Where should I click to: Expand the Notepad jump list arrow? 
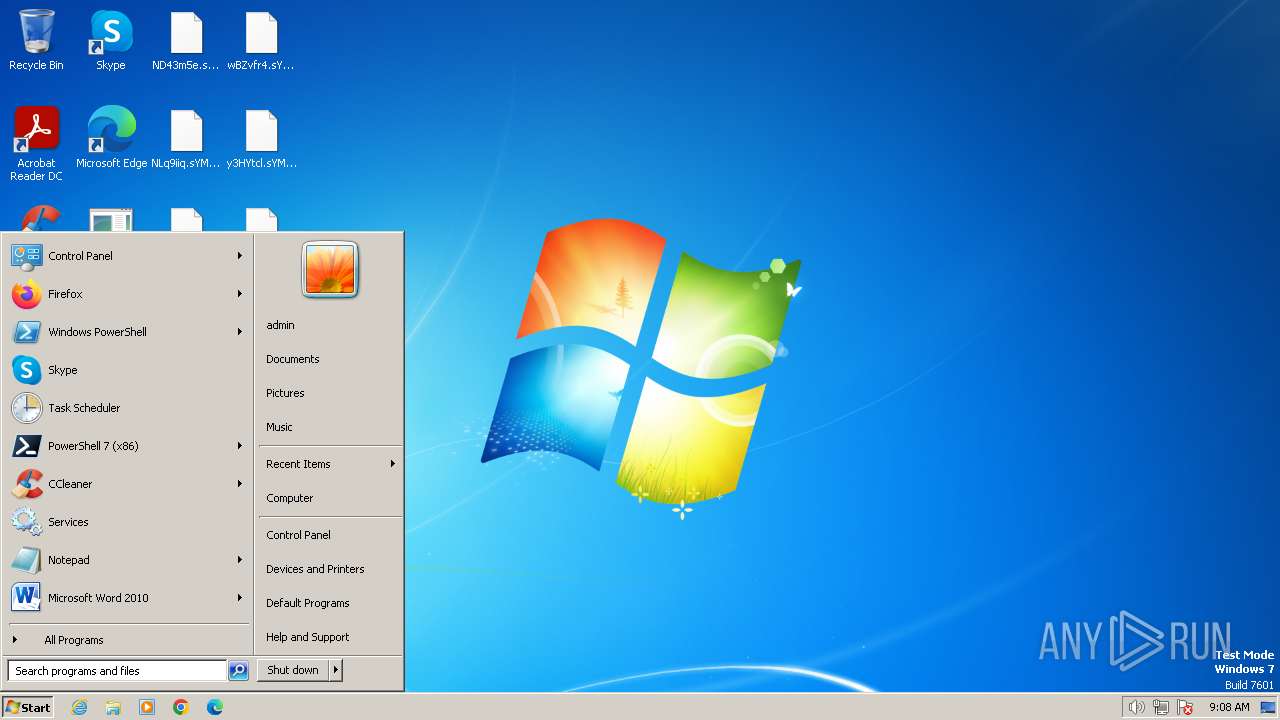pyautogui.click(x=240, y=560)
